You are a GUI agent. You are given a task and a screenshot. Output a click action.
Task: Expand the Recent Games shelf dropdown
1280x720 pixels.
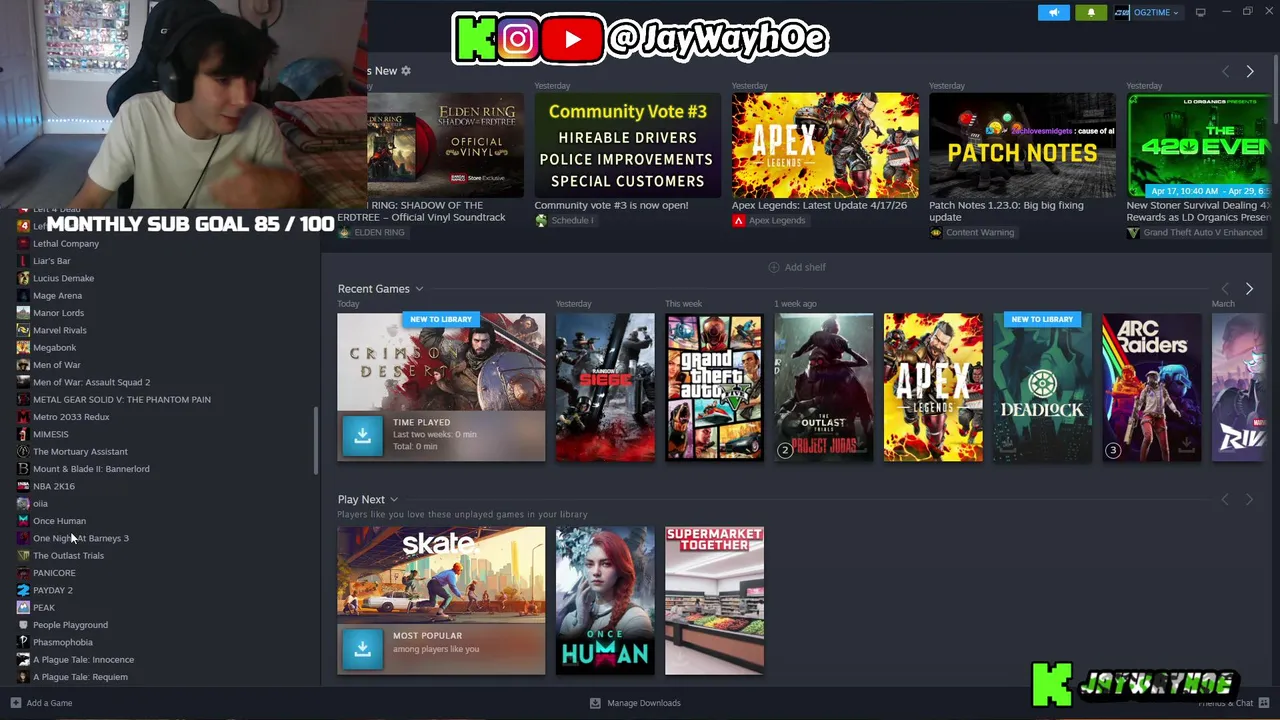point(419,289)
